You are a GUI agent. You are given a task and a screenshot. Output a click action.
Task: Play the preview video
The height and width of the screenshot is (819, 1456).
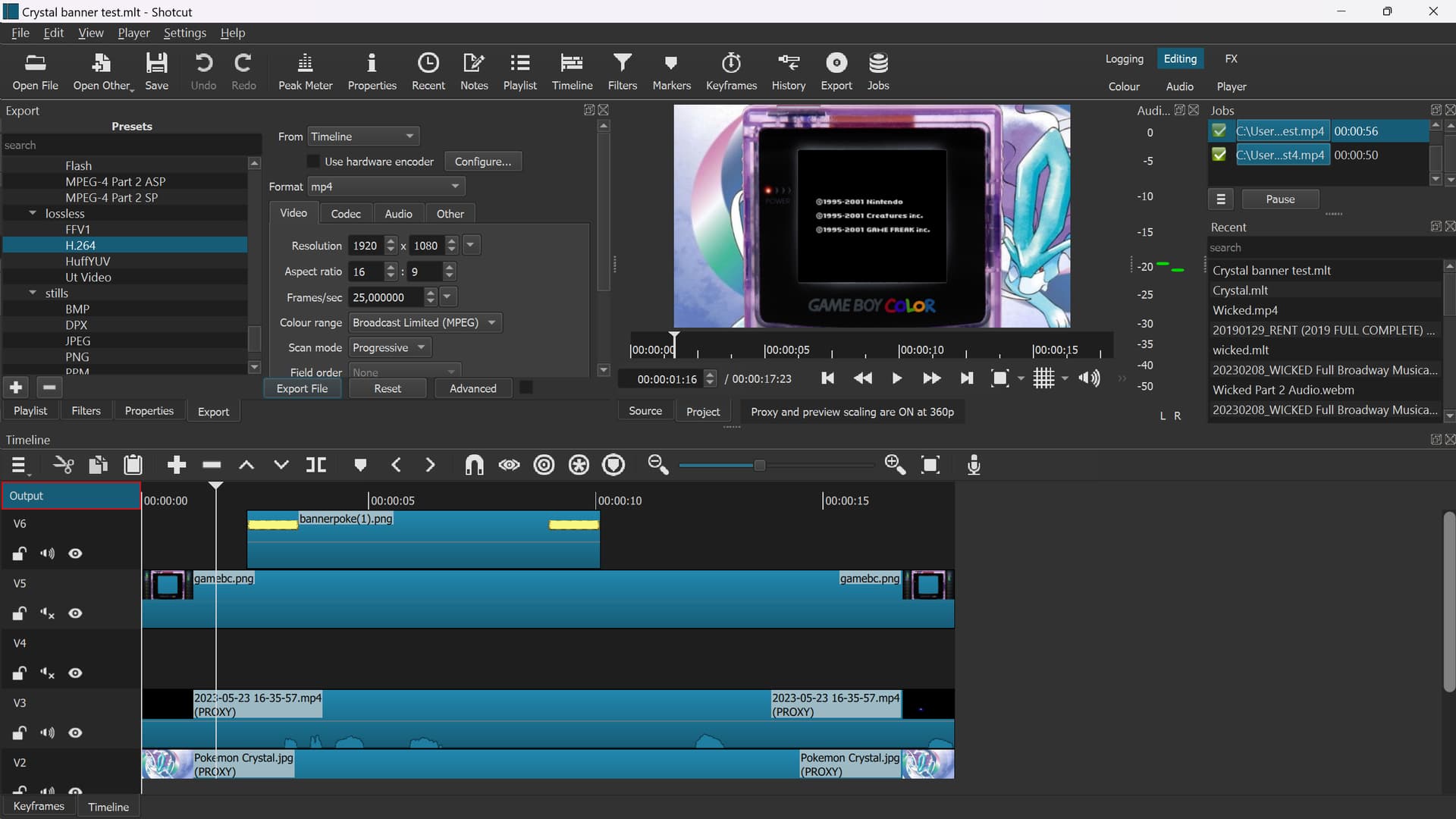pos(896,378)
